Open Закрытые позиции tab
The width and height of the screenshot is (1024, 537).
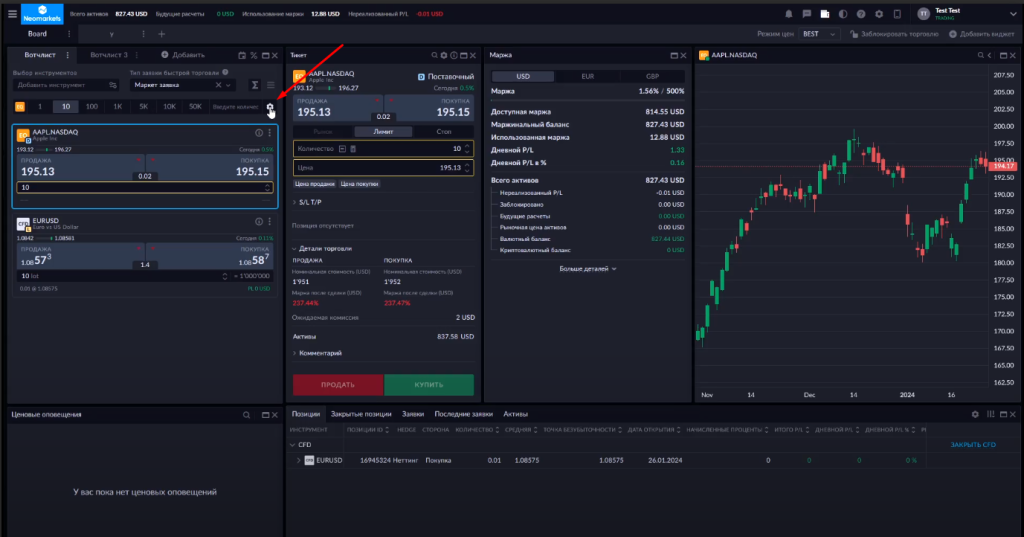point(361,414)
